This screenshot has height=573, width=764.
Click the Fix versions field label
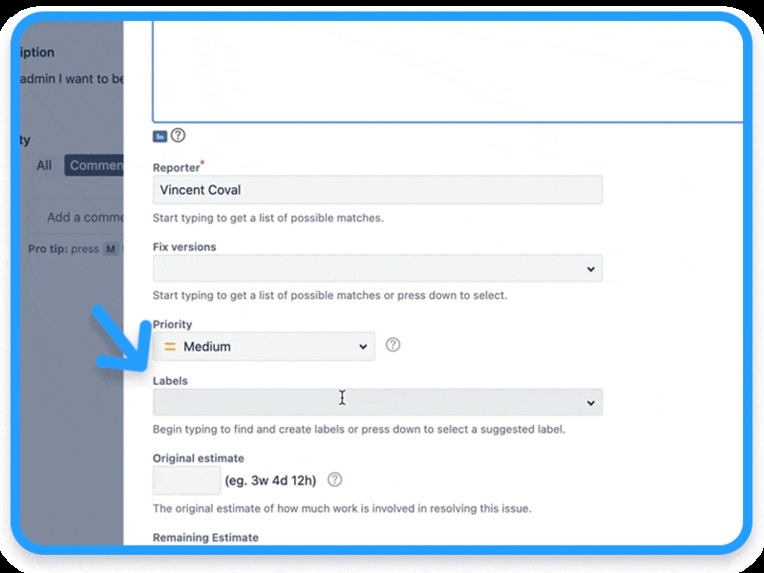coord(184,247)
